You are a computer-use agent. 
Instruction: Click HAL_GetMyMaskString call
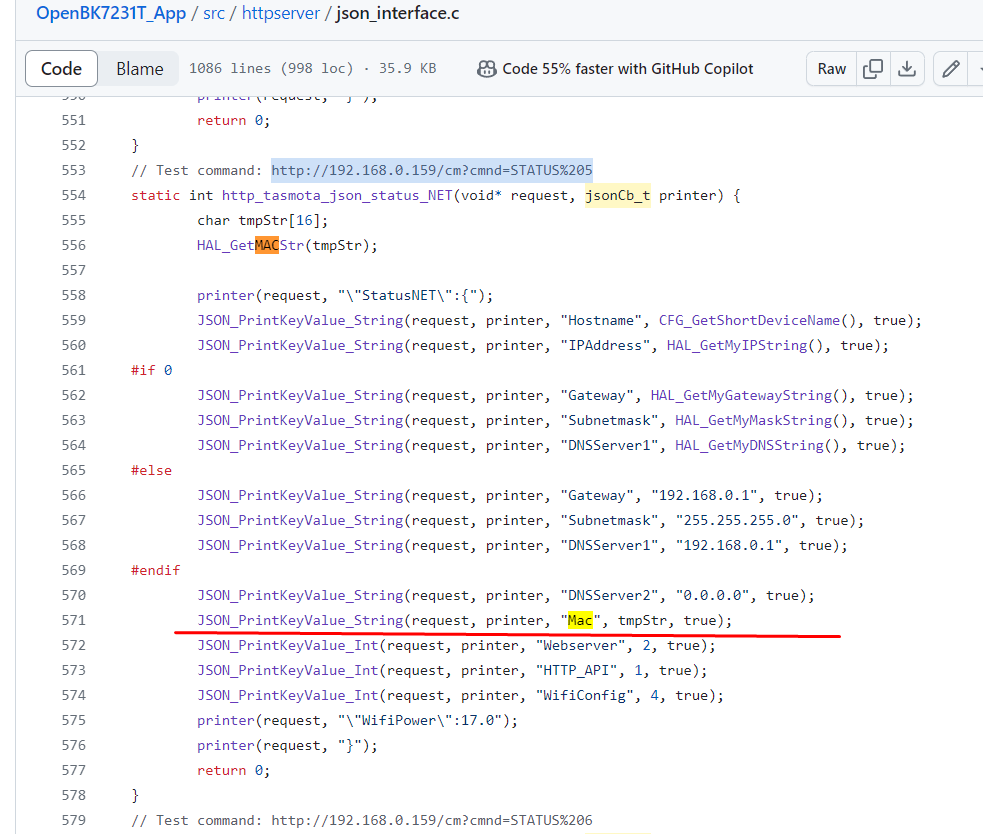pos(753,421)
